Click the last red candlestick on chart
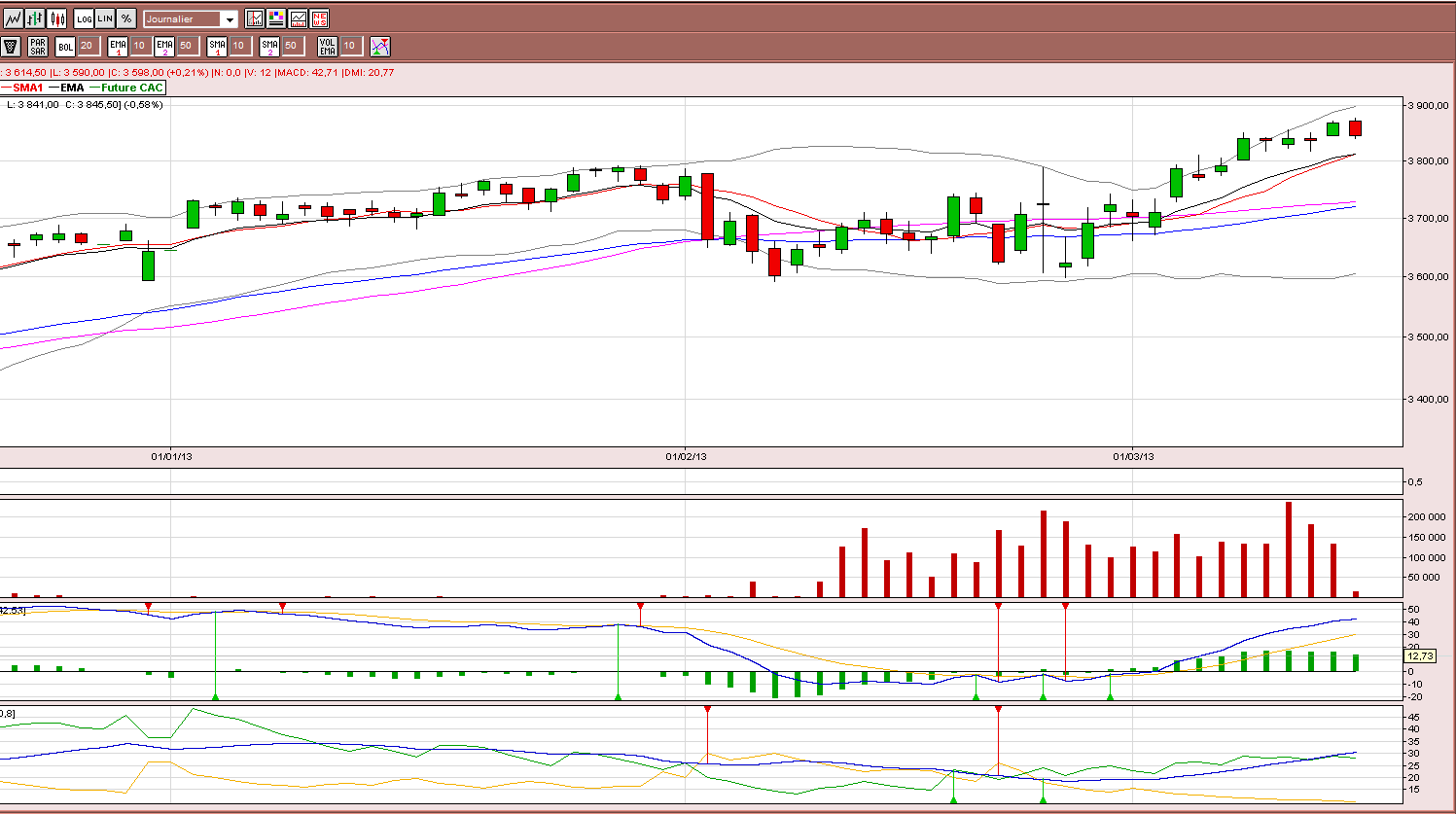 coord(1355,128)
